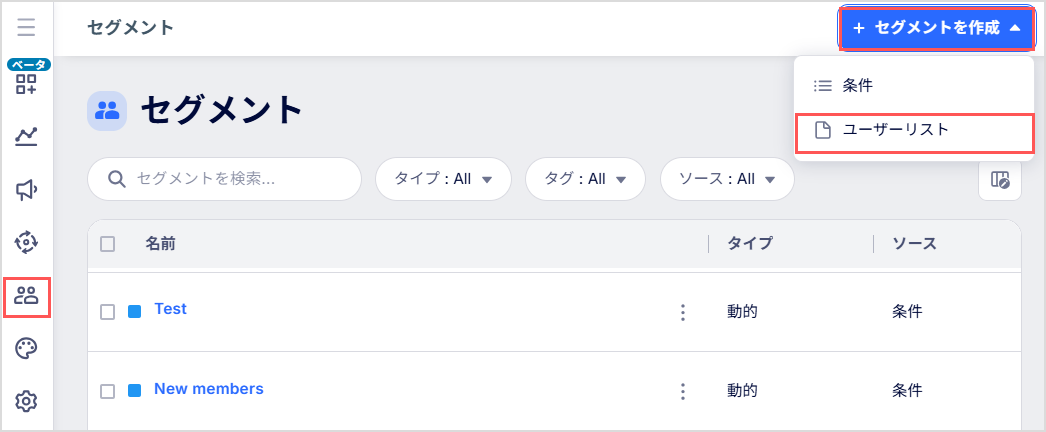Open the automation cycle icon in sidebar

click(27, 243)
